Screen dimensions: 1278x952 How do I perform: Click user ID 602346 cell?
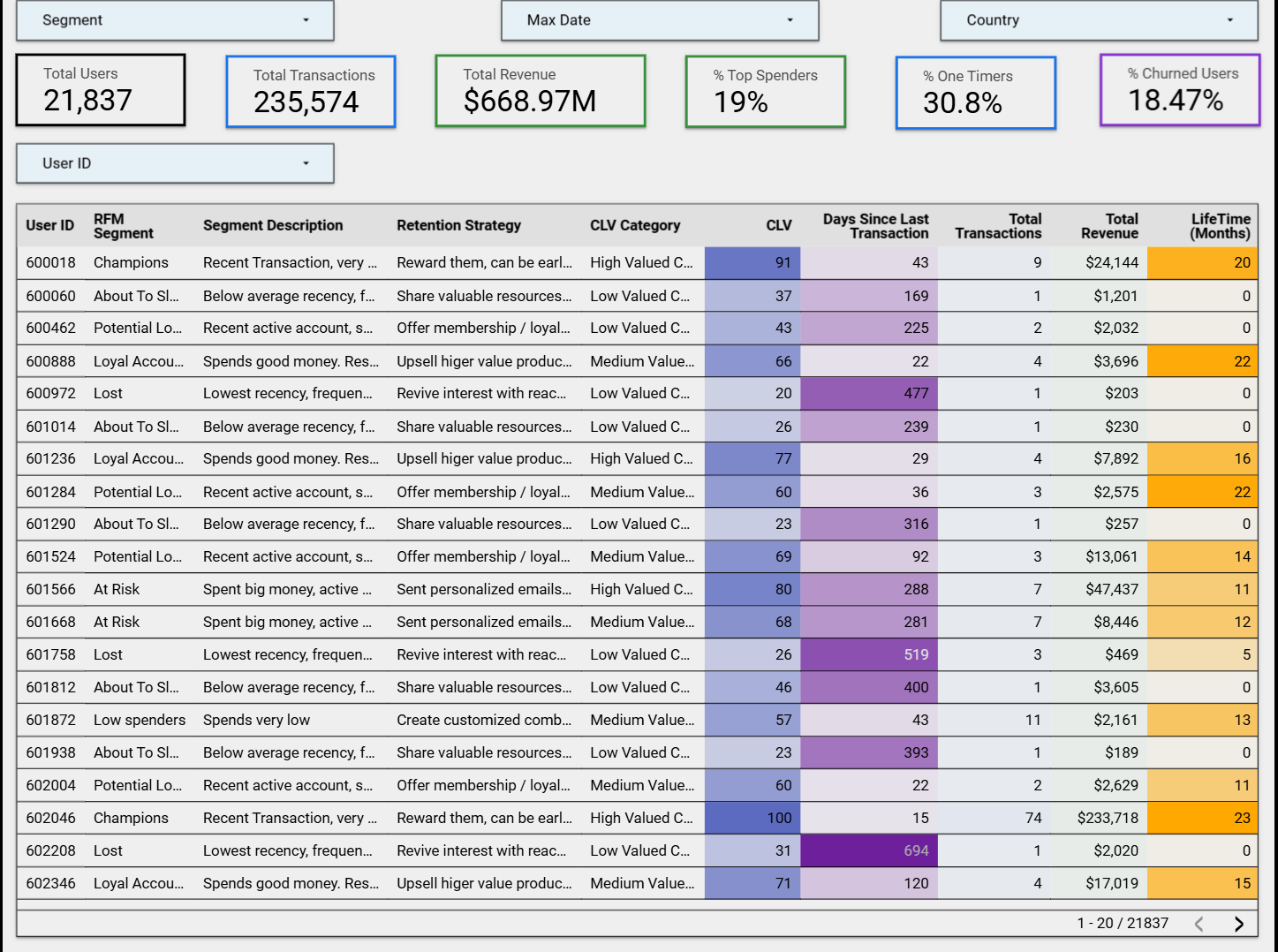(x=51, y=883)
